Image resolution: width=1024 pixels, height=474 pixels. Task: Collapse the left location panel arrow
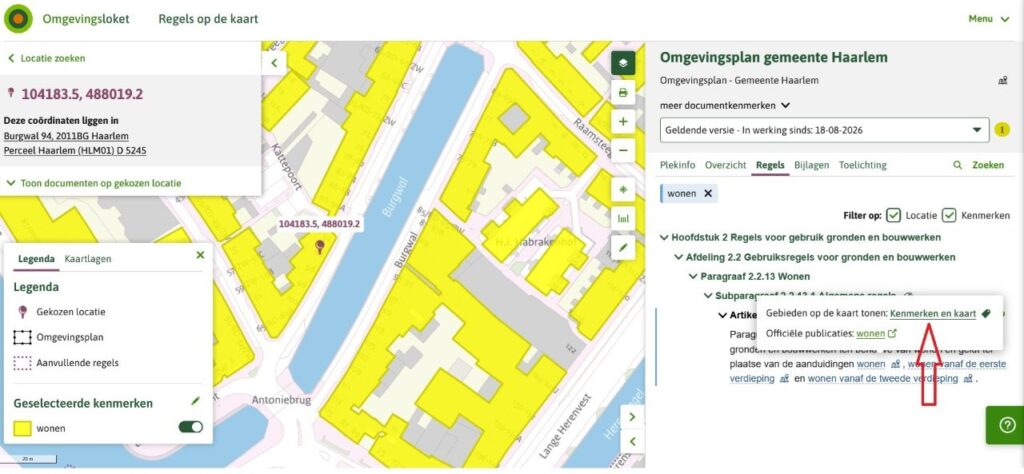click(274, 63)
